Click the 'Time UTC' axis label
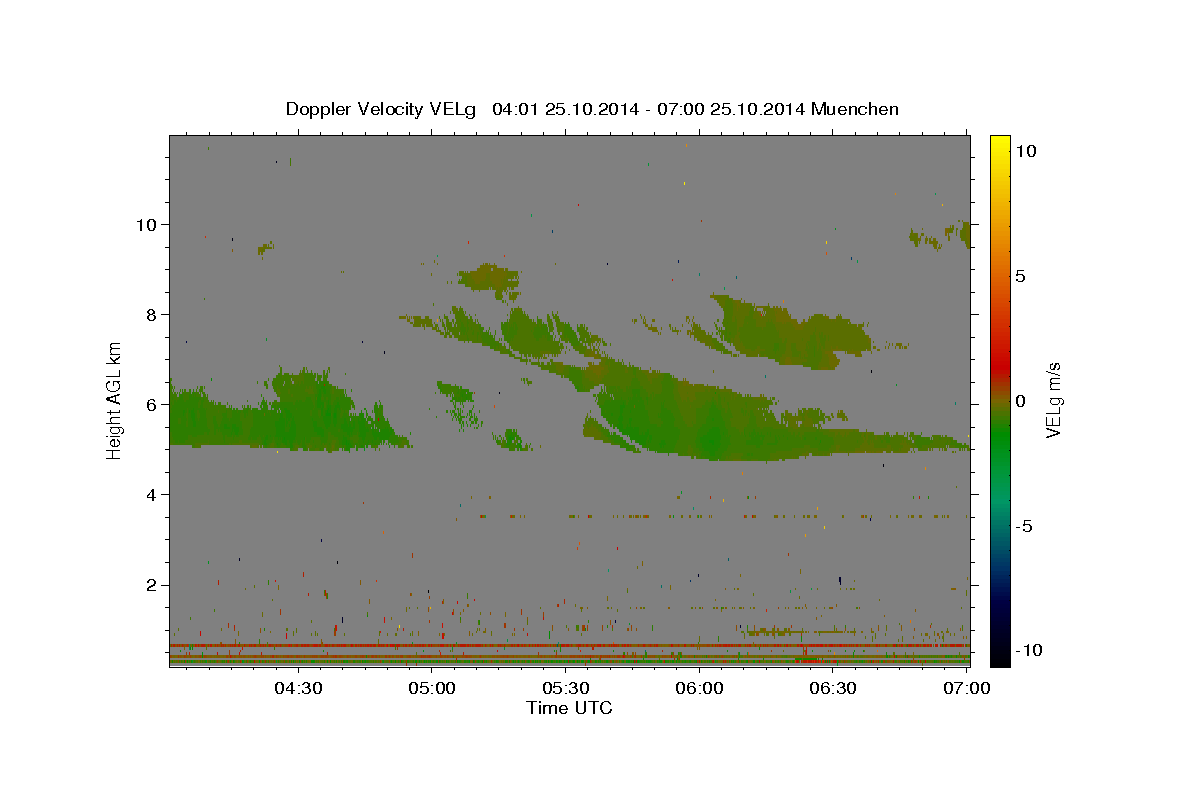Image resolution: width=1200 pixels, height=800 pixels. (x=569, y=708)
